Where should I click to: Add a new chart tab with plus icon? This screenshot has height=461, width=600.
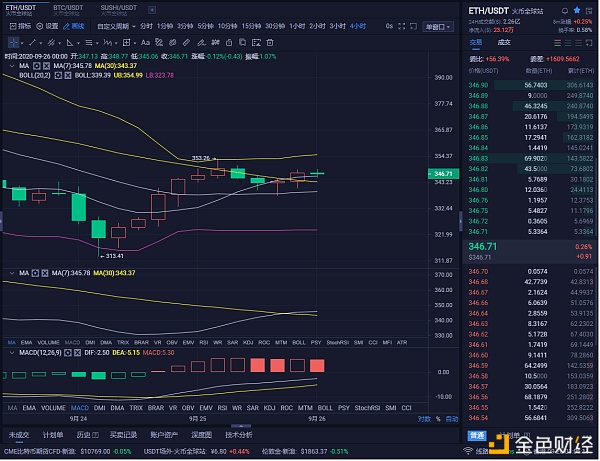point(152,10)
